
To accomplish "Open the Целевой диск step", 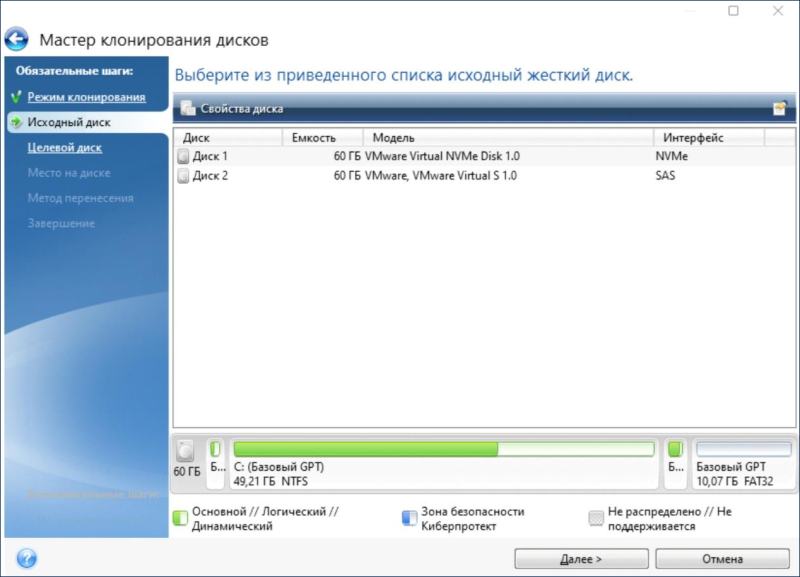I will pos(64,148).
